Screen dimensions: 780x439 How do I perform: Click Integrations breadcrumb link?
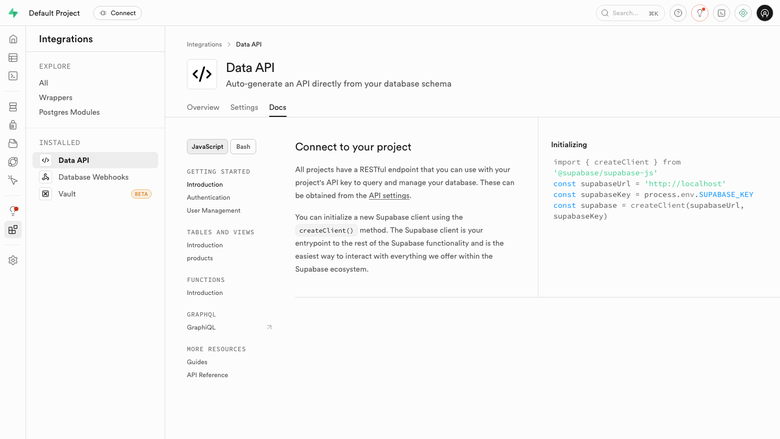tap(204, 44)
